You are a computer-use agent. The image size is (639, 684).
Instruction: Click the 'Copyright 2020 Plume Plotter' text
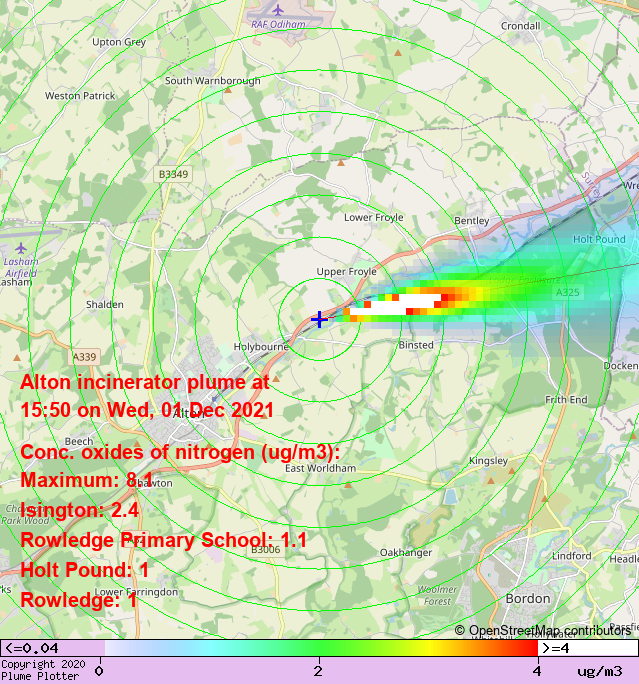[x=43, y=670]
